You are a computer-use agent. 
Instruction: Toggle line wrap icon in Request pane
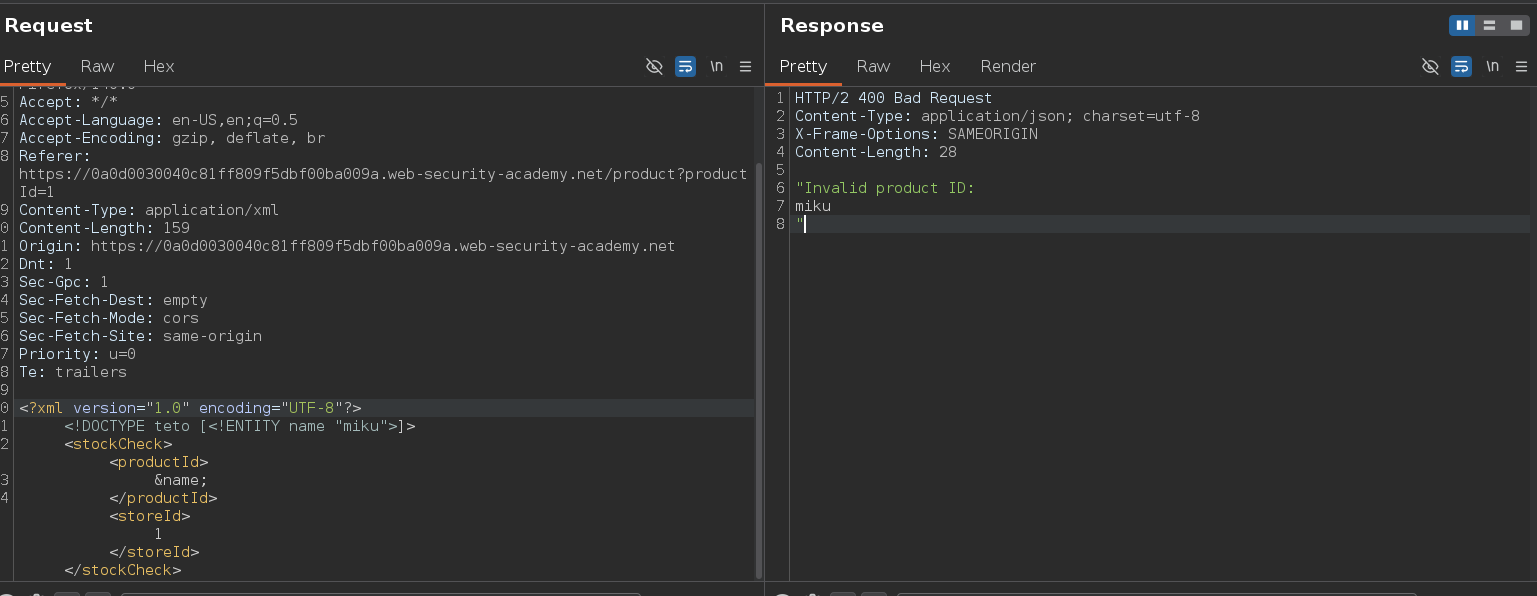coord(685,66)
